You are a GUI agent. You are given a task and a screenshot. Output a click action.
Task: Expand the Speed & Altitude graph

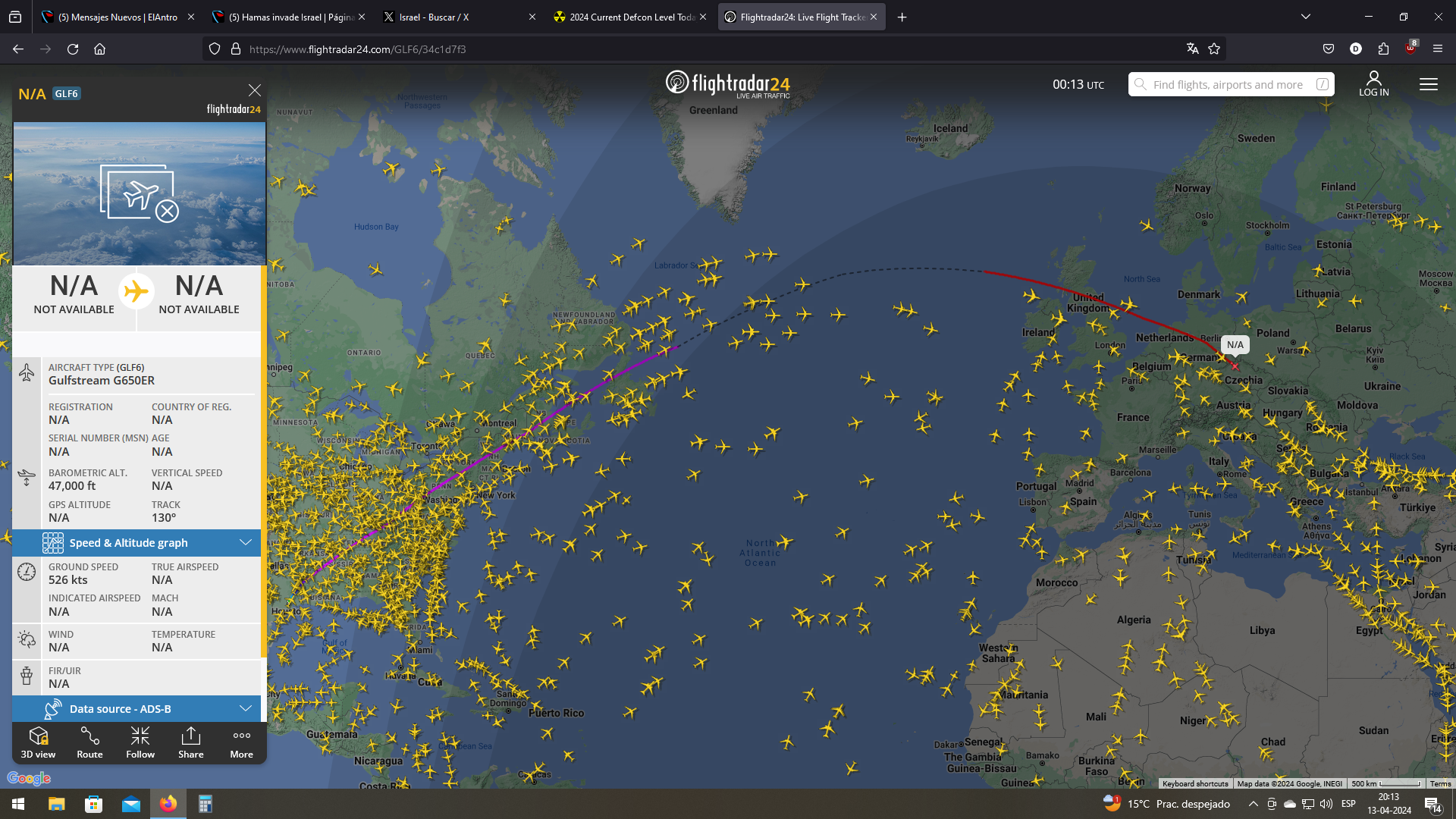[x=136, y=542]
